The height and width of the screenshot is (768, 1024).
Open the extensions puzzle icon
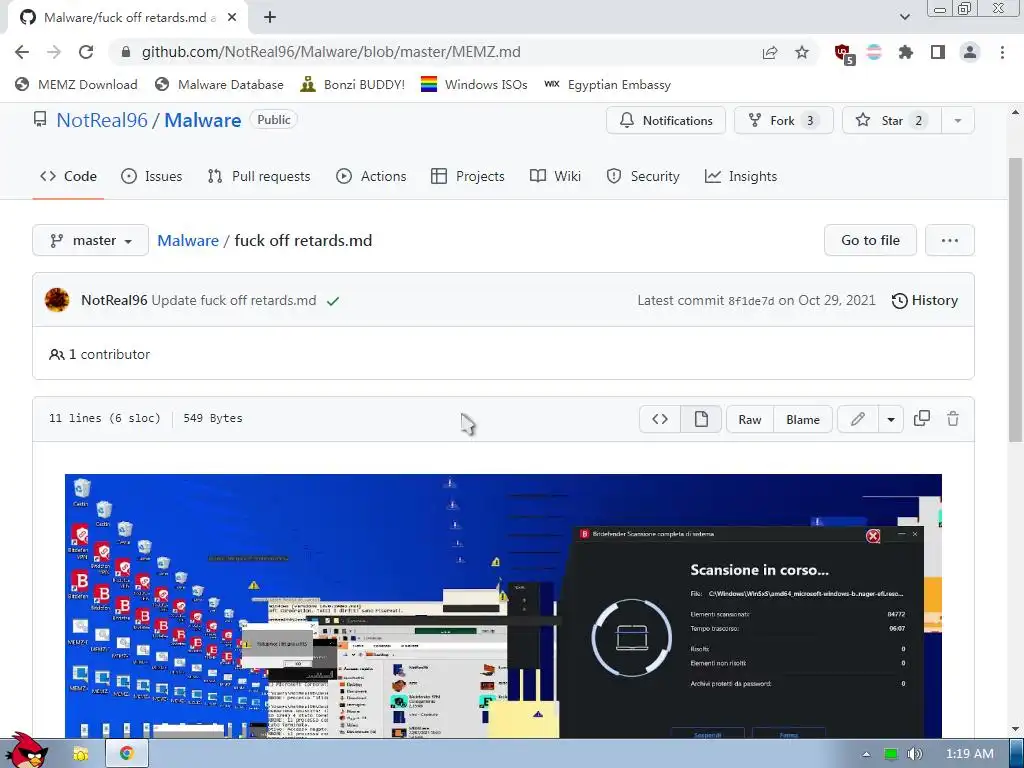pyautogui.click(x=905, y=52)
